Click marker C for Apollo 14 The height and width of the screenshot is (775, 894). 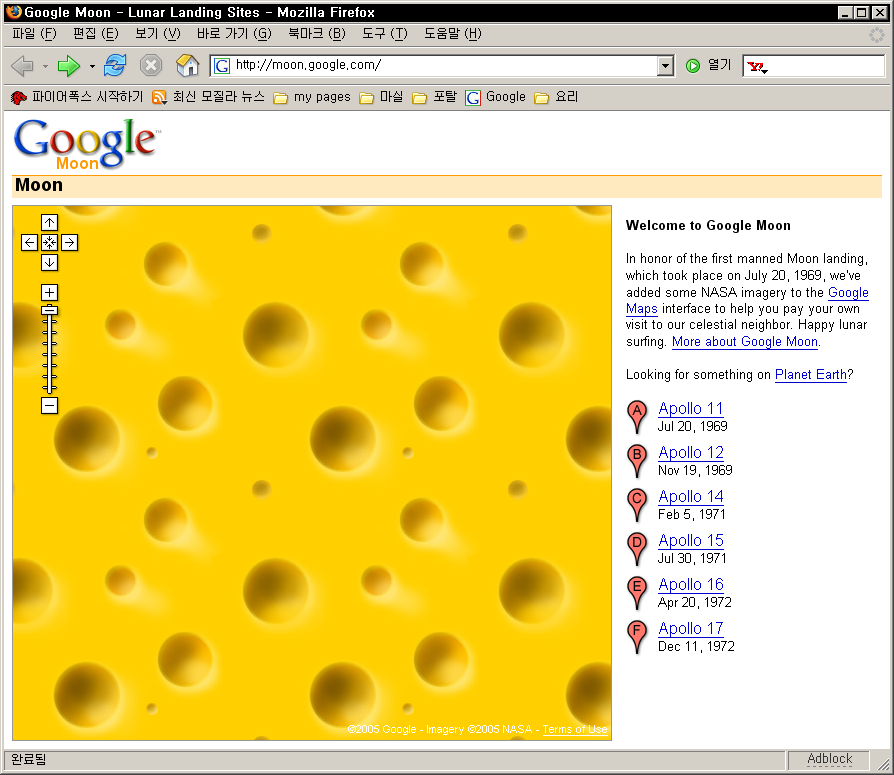click(x=637, y=504)
